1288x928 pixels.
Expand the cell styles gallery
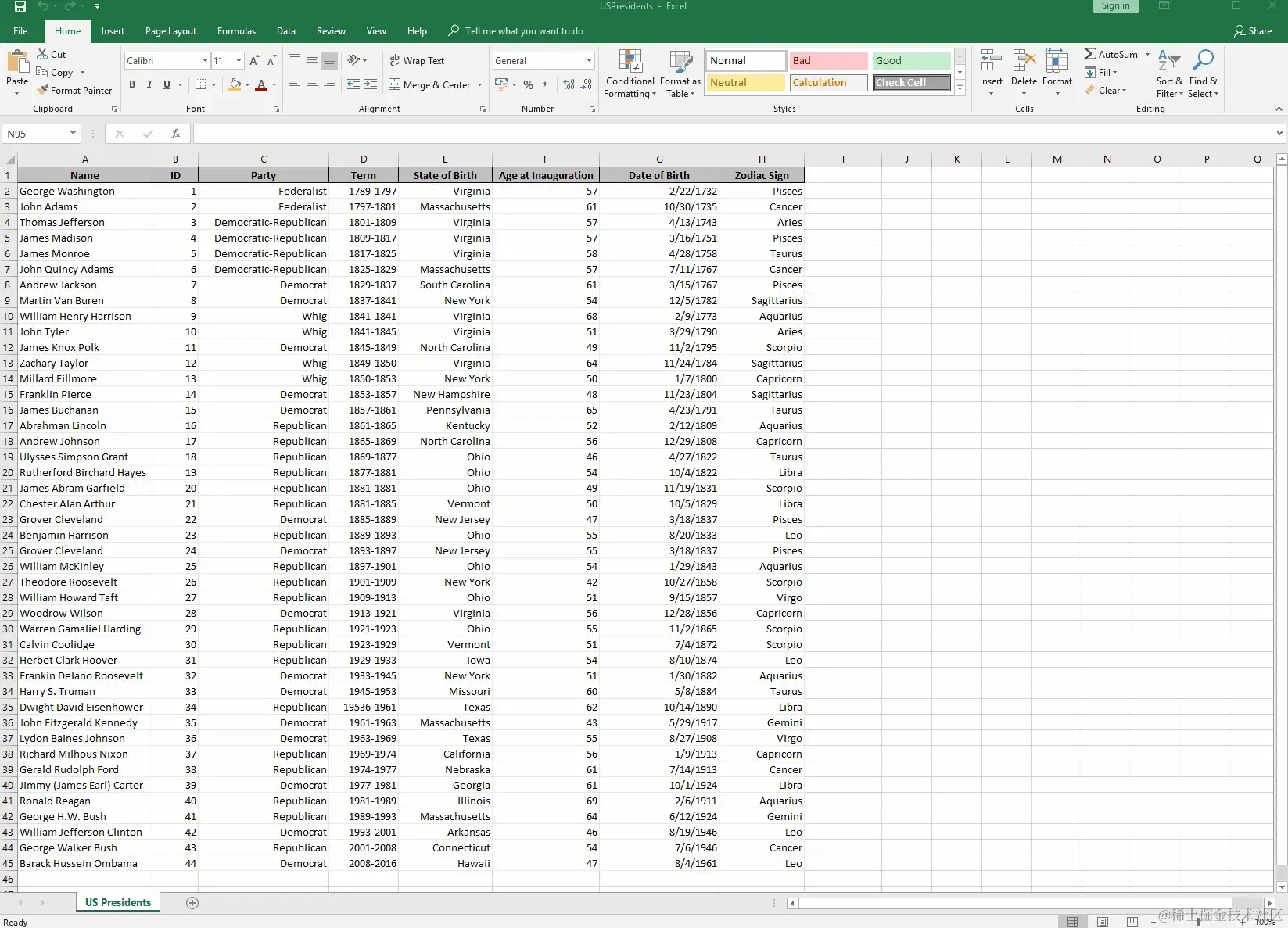pyautogui.click(x=960, y=88)
